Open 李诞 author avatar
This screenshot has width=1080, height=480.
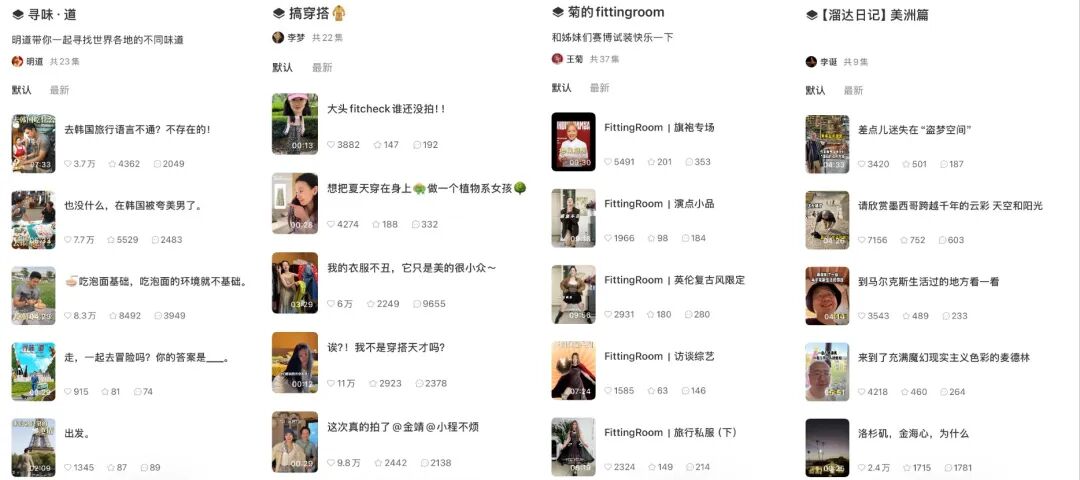point(811,61)
